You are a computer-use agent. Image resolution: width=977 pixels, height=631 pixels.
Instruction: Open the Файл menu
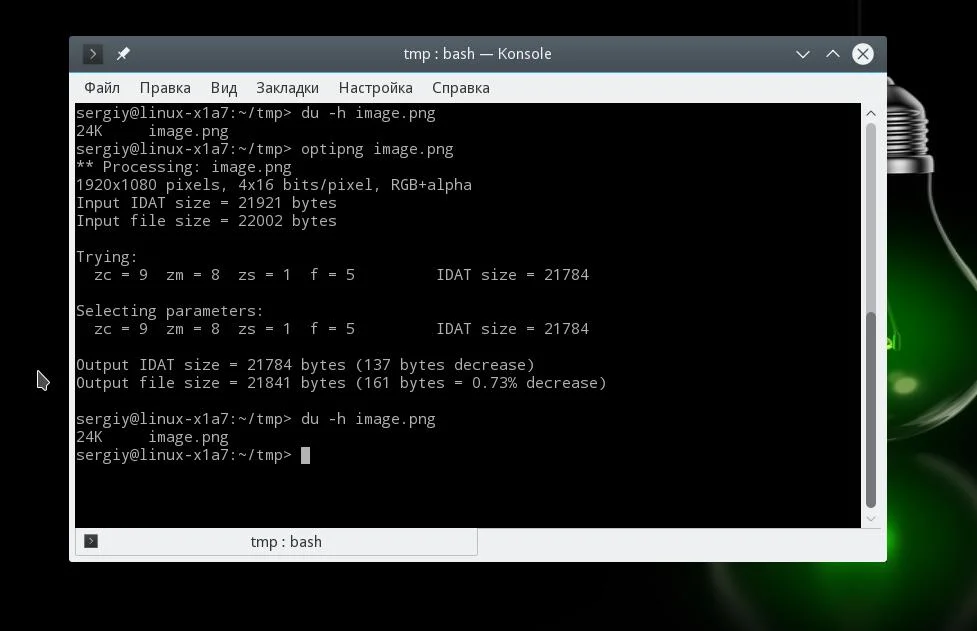tap(102, 88)
